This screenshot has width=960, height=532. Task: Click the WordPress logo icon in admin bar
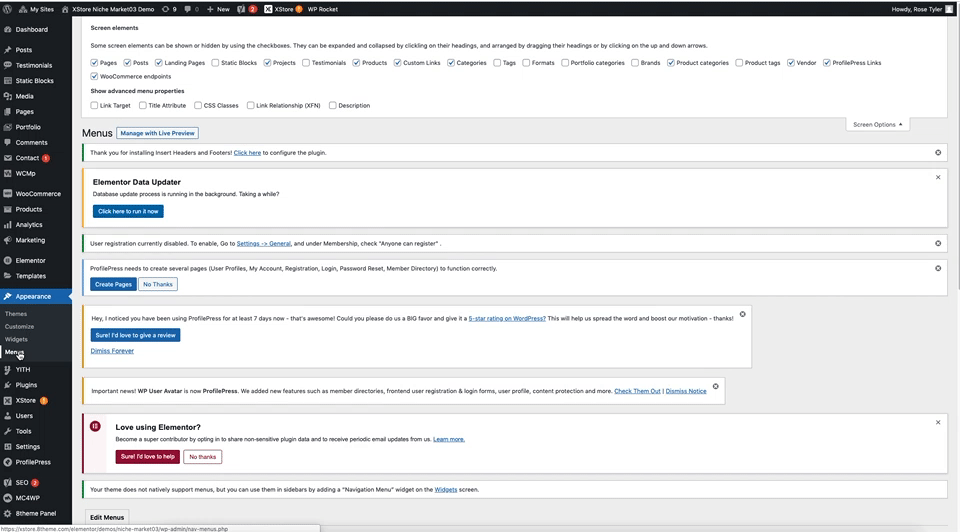7,9
